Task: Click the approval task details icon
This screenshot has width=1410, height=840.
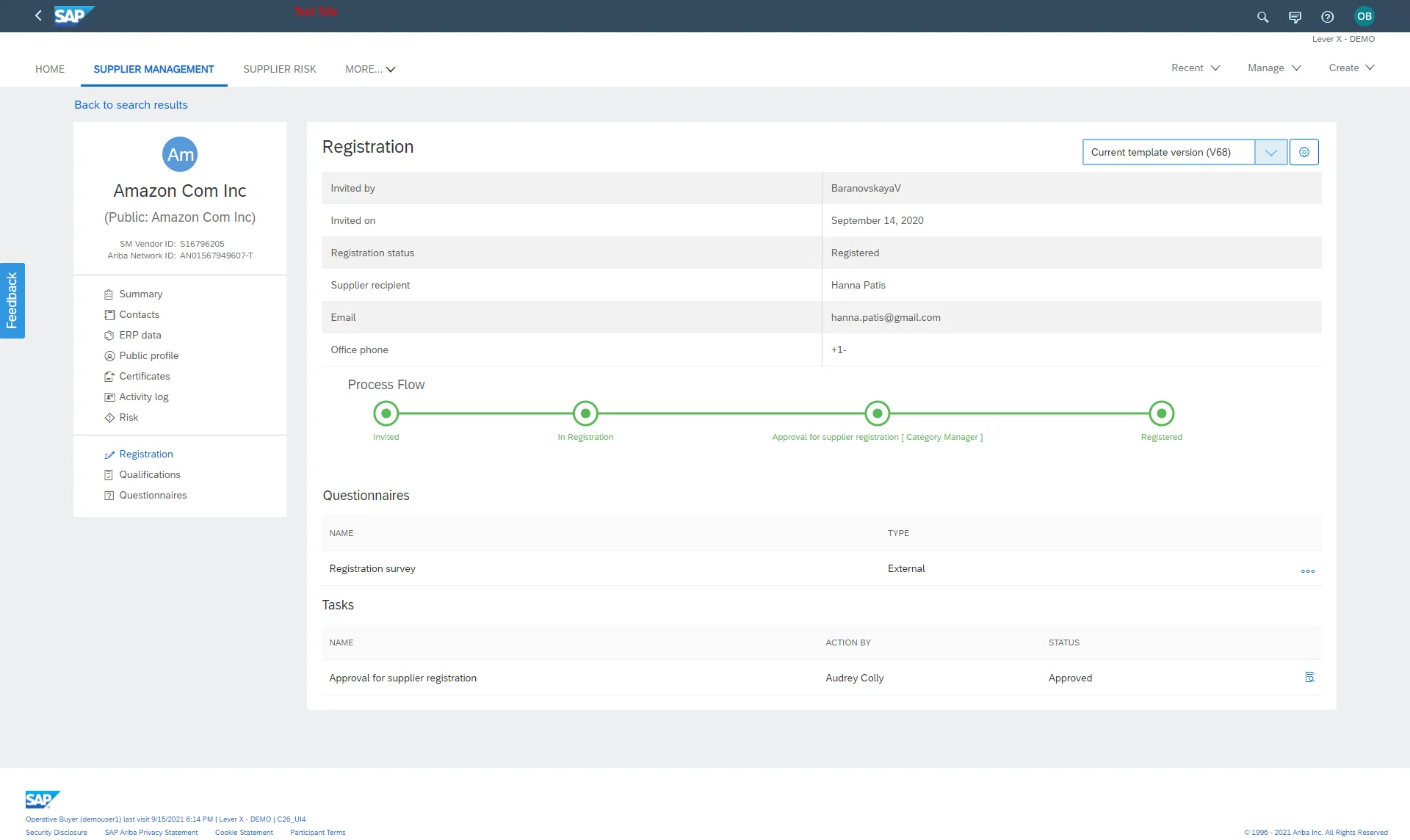Action: [x=1308, y=678]
